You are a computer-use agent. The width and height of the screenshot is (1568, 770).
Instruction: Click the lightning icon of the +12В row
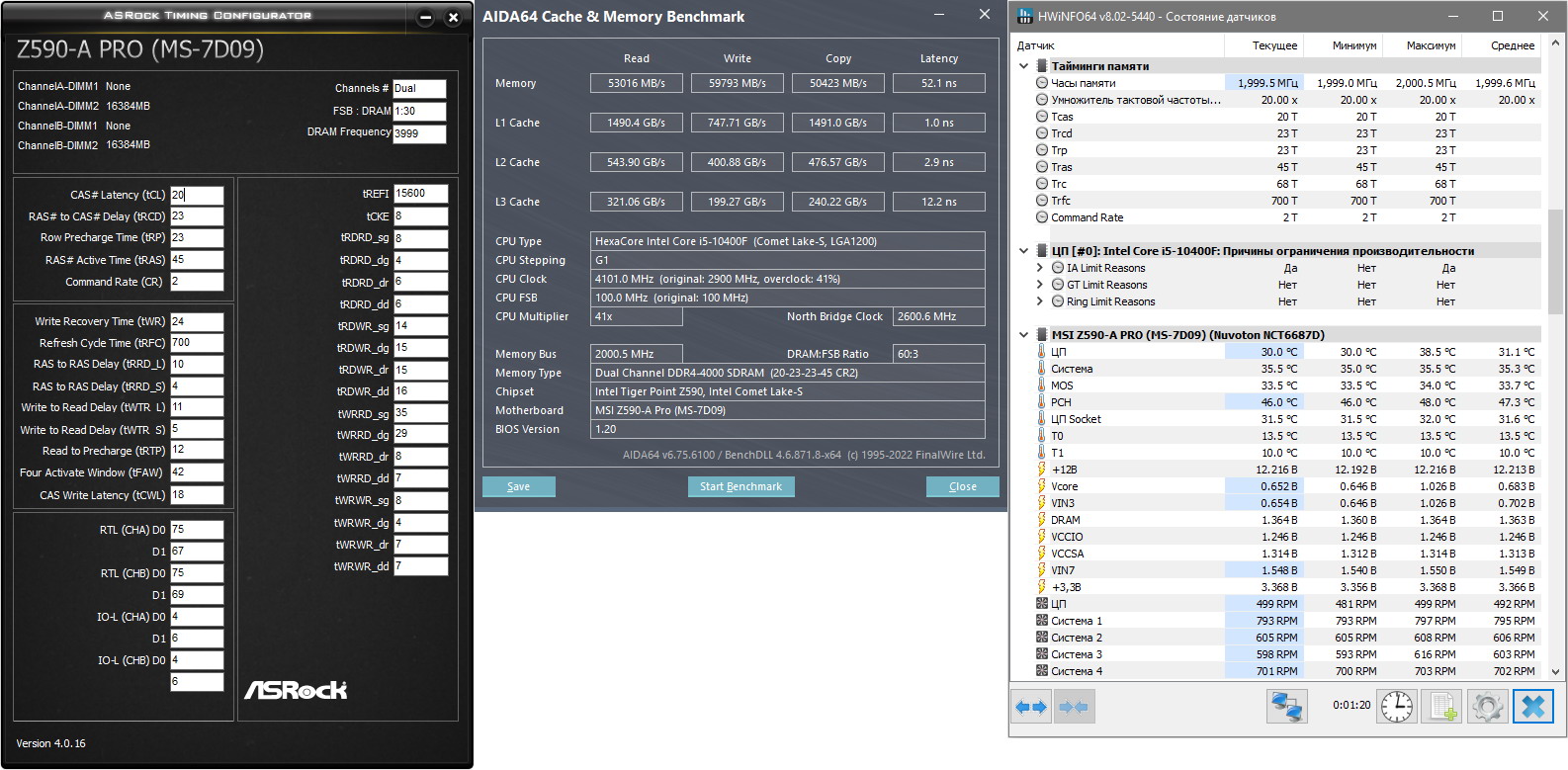(1042, 470)
